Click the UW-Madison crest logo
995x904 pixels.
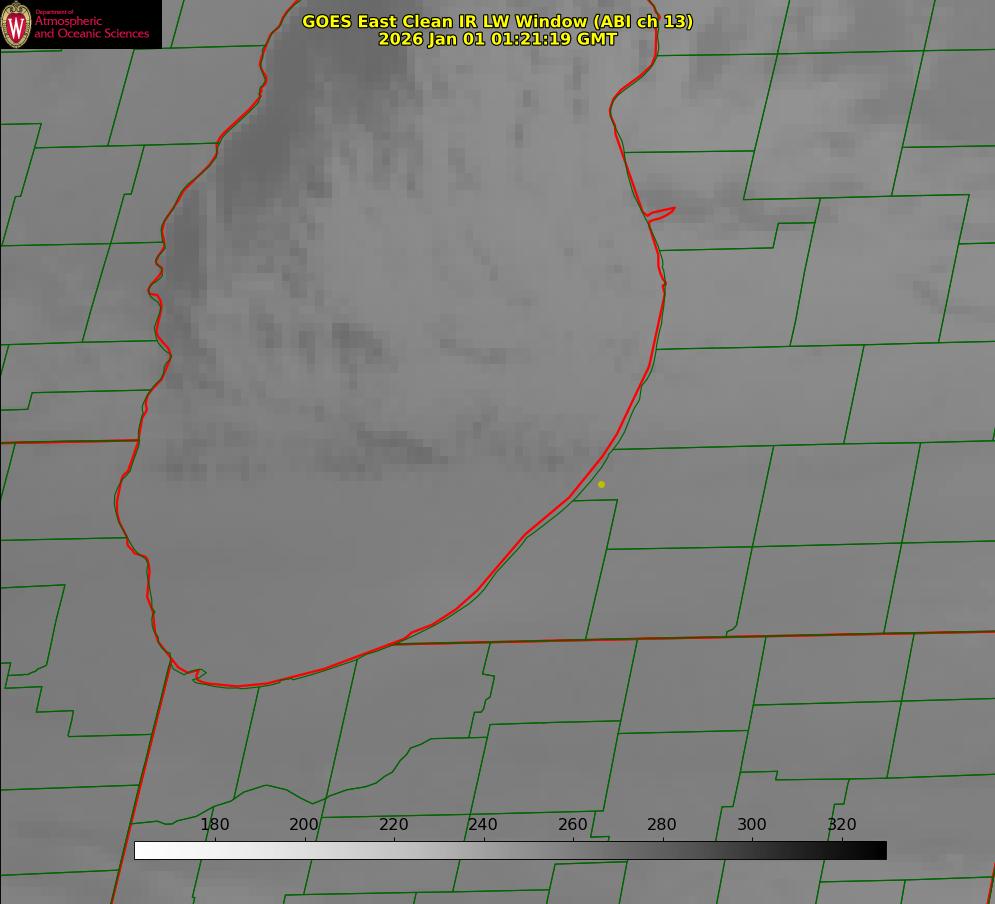[17, 25]
